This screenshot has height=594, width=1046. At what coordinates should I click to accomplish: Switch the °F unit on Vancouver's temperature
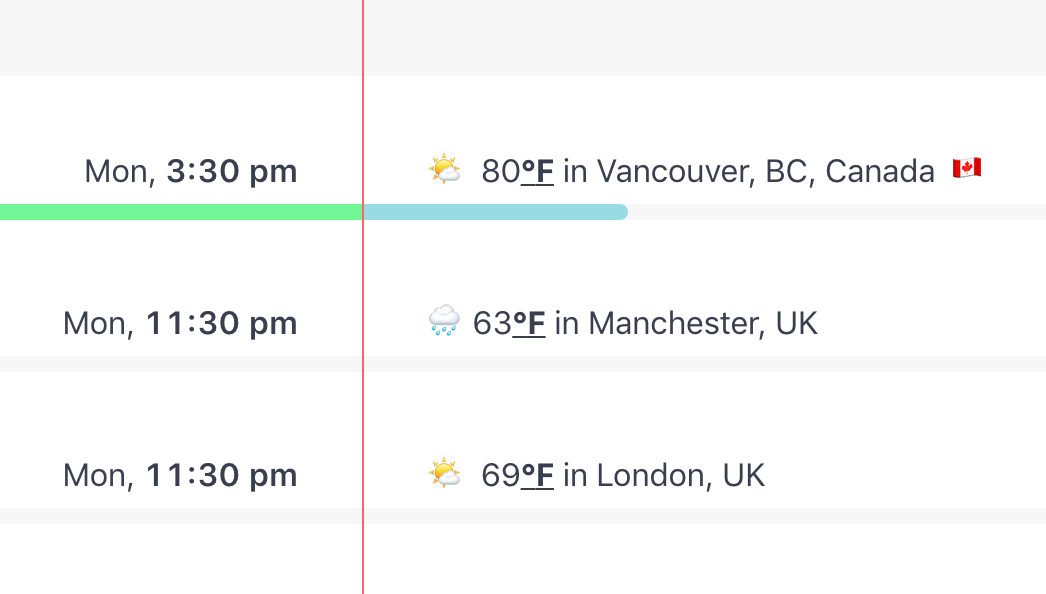click(x=538, y=172)
